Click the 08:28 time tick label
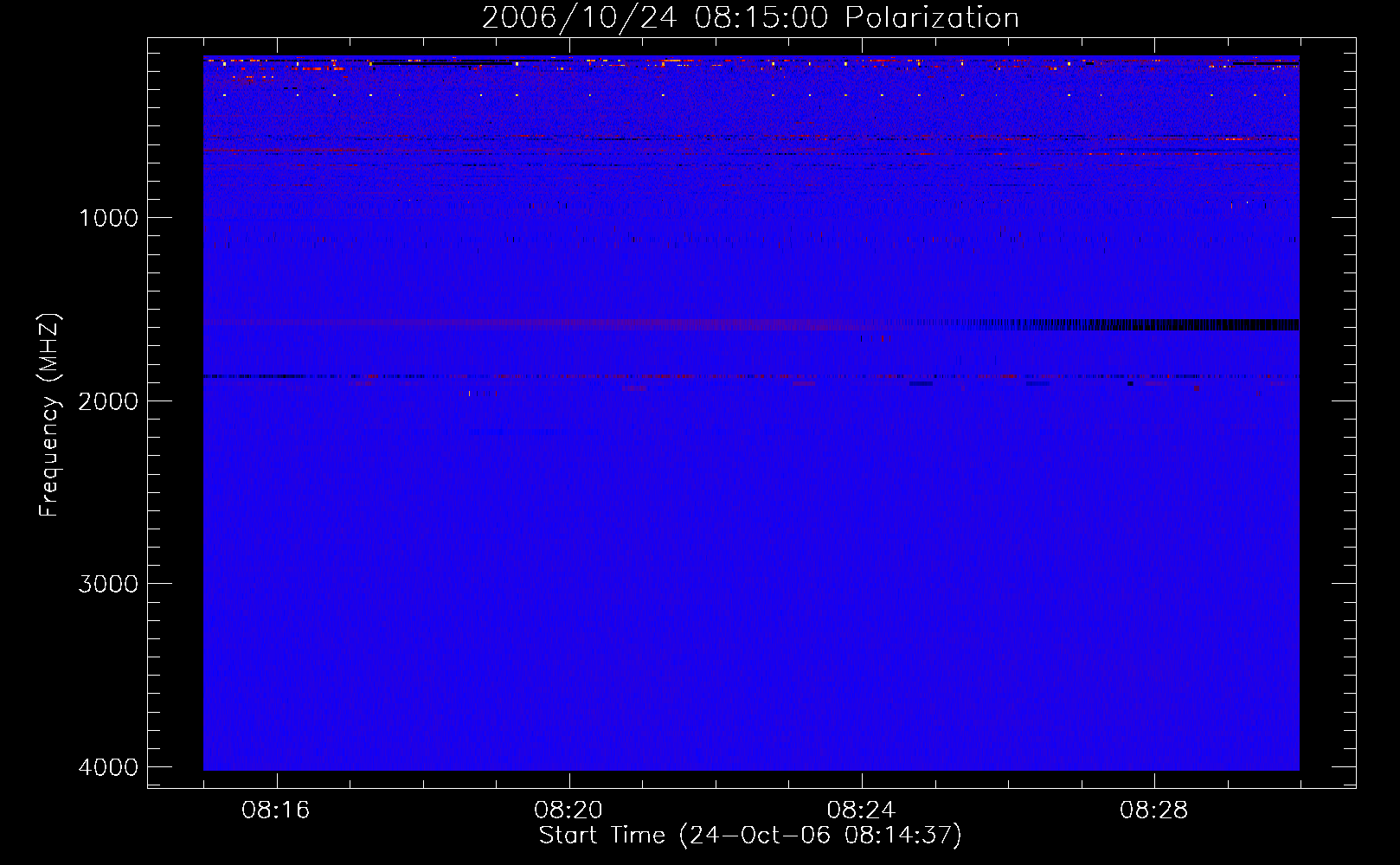 (x=1153, y=811)
